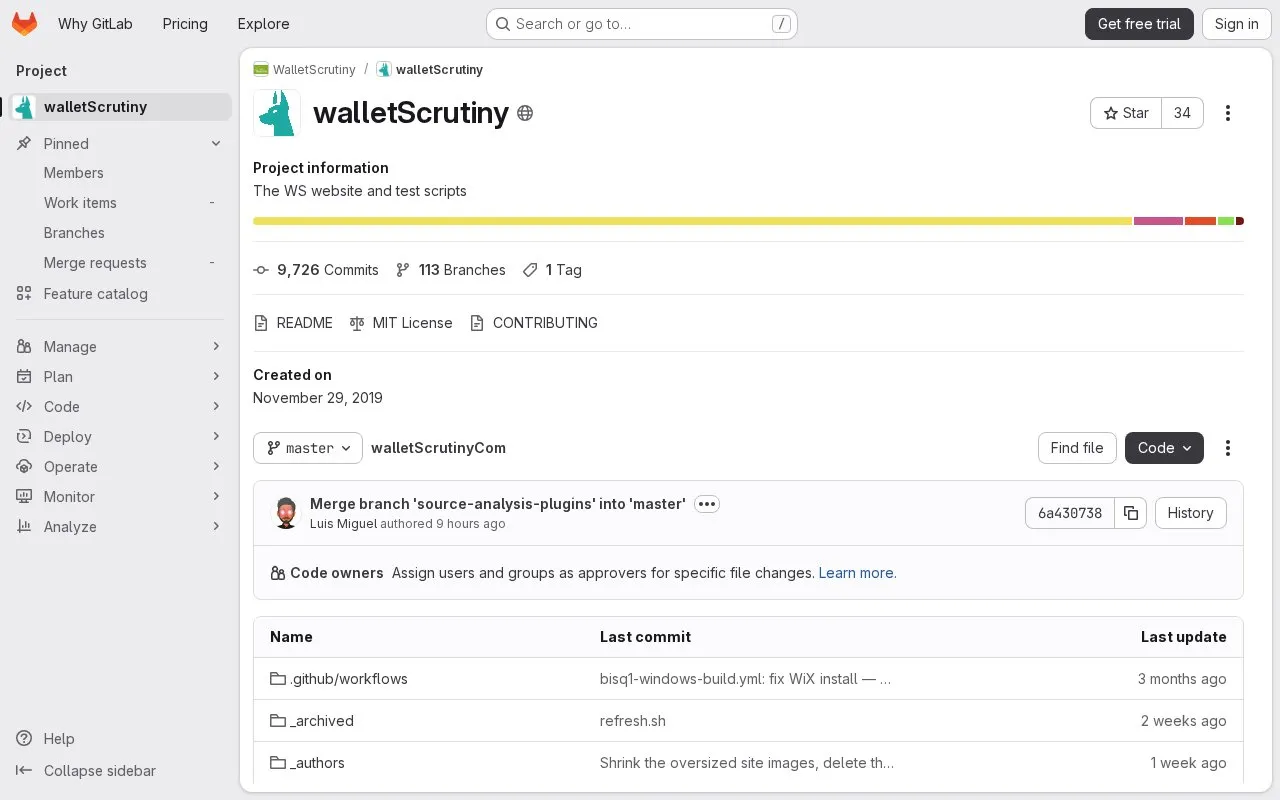Open Shrink the oversized site images commit
The width and height of the screenshot is (1280, 800).
click(747, 763)
